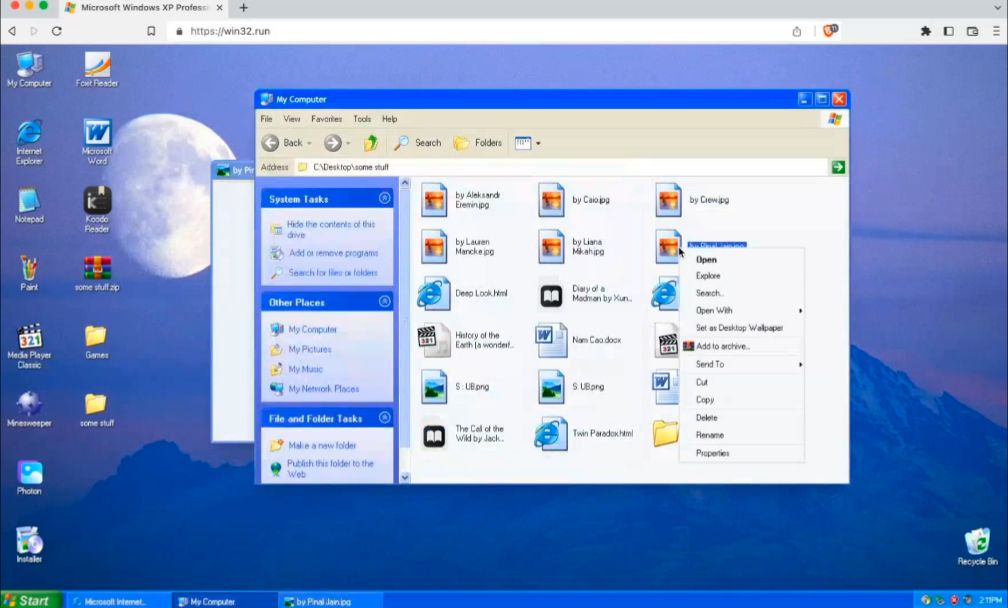Toggle Folders pane in toolbar
This screenshot has width=1008, height=608.
[x=478, y=143]
